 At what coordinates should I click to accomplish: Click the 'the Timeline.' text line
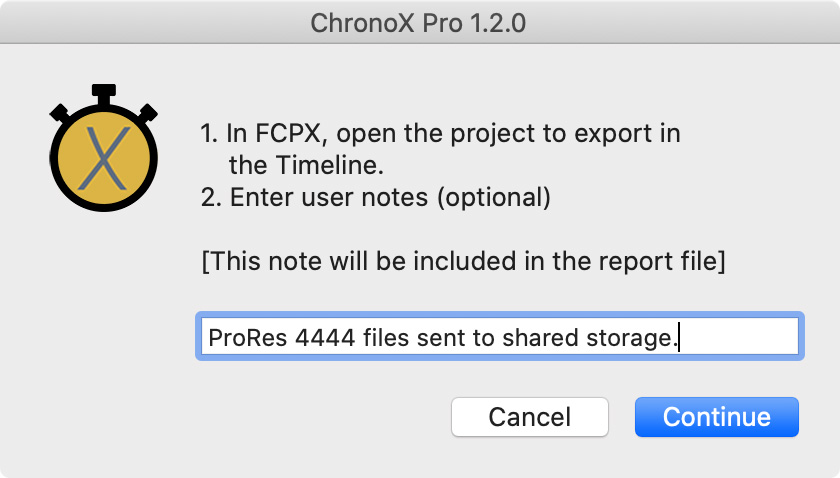[x=306, y=165]
